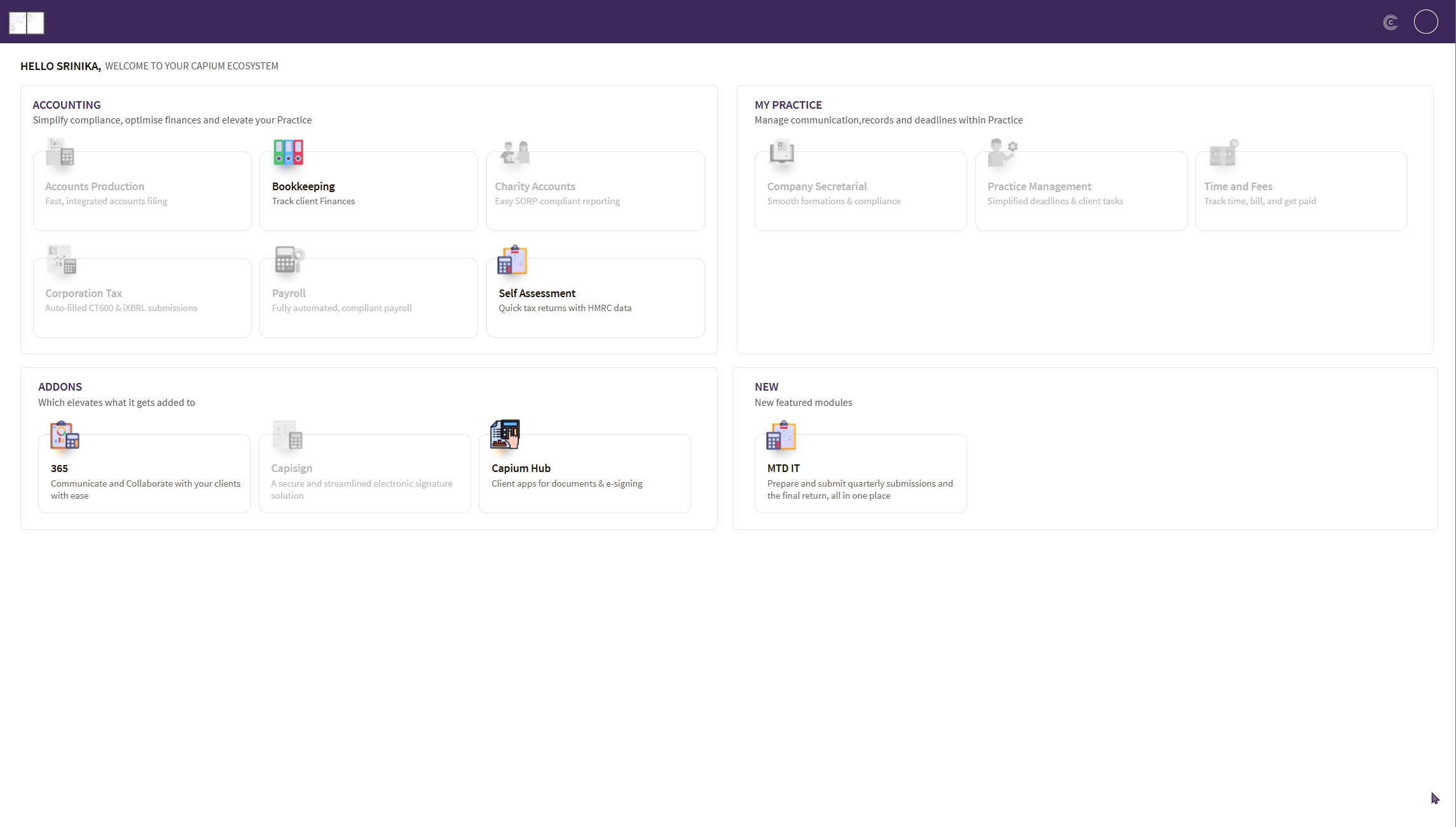This screenshot has height=827, width=1456.
Task: Click the NEW section heading
Action: 767,387
